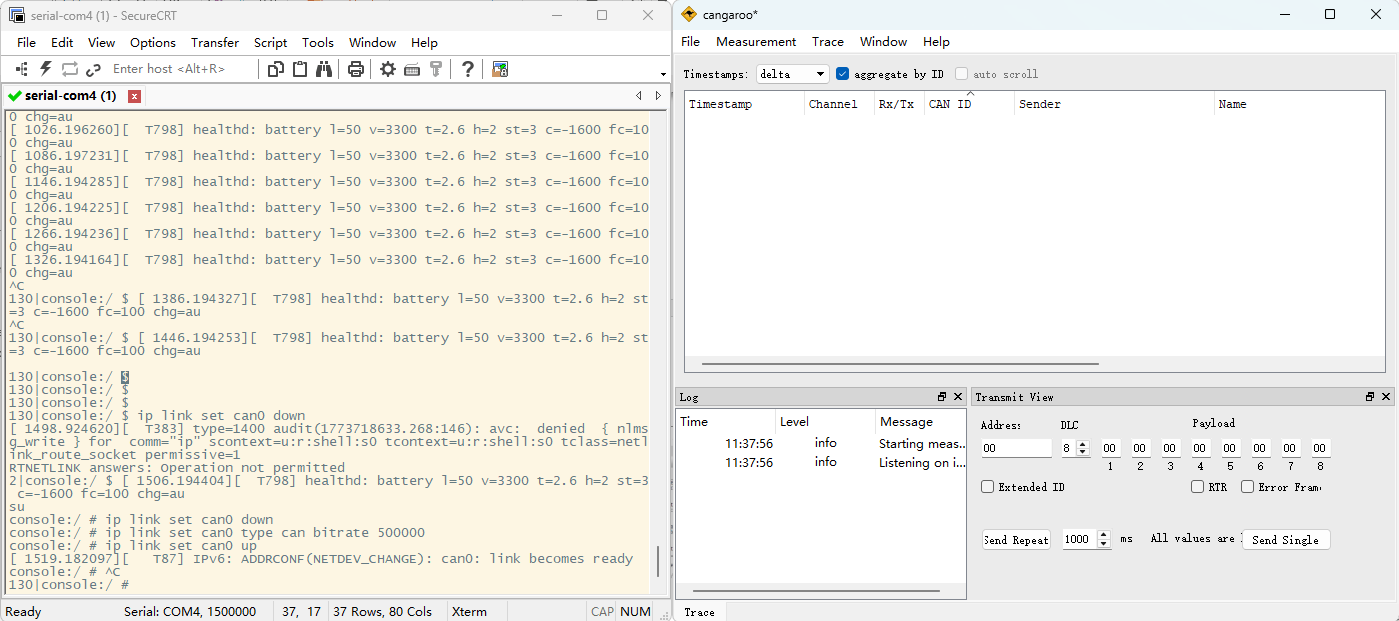Open Session Manager icon in SecureCRT toolbar
Viewport: 1399px width, 621px height.
point(21,69)
